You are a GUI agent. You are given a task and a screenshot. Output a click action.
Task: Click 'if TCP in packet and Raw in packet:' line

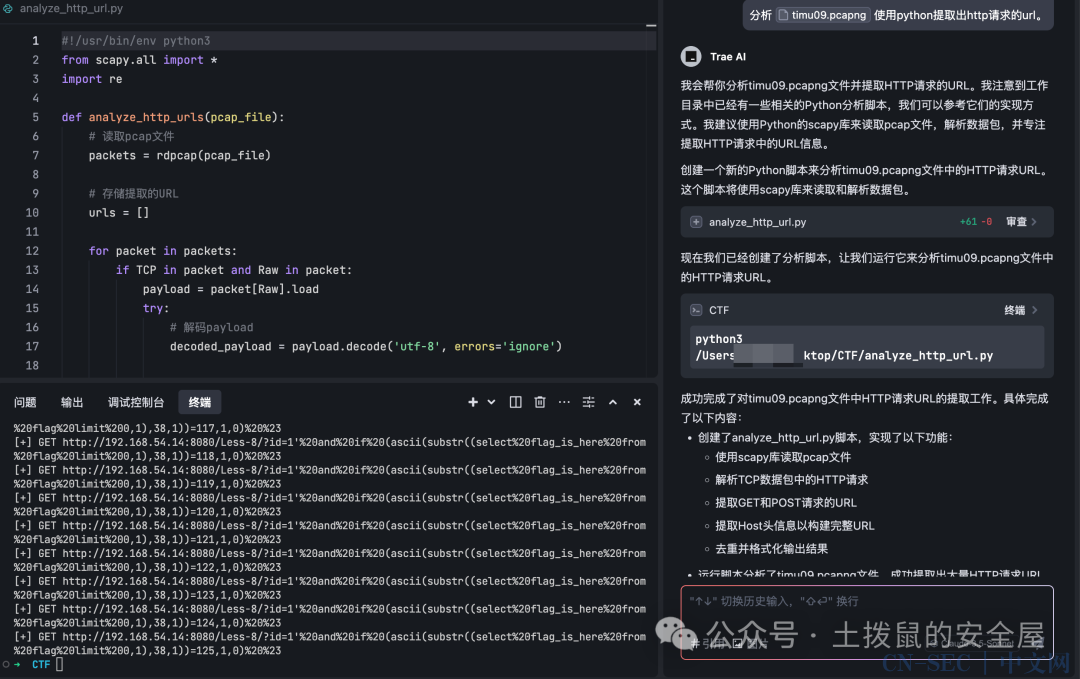click(x=233, y=270)
